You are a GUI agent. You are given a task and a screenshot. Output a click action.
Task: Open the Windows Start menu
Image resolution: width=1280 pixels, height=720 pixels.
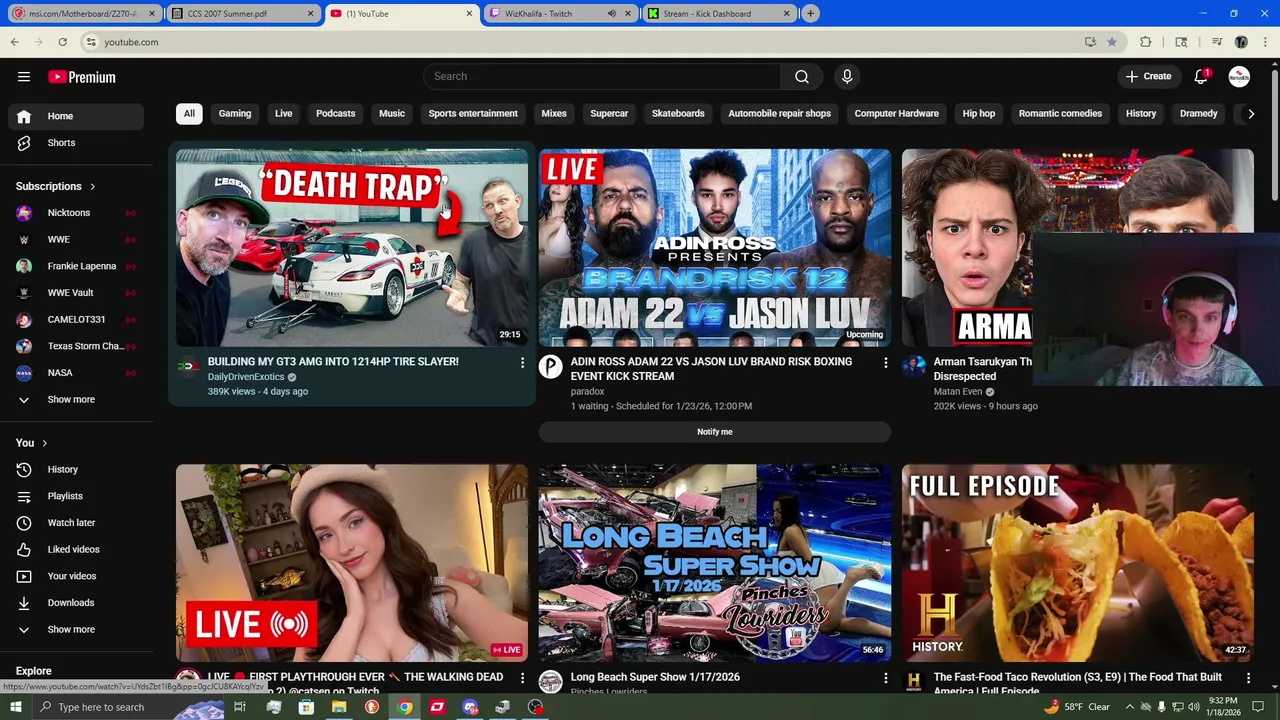coord(15,707)
